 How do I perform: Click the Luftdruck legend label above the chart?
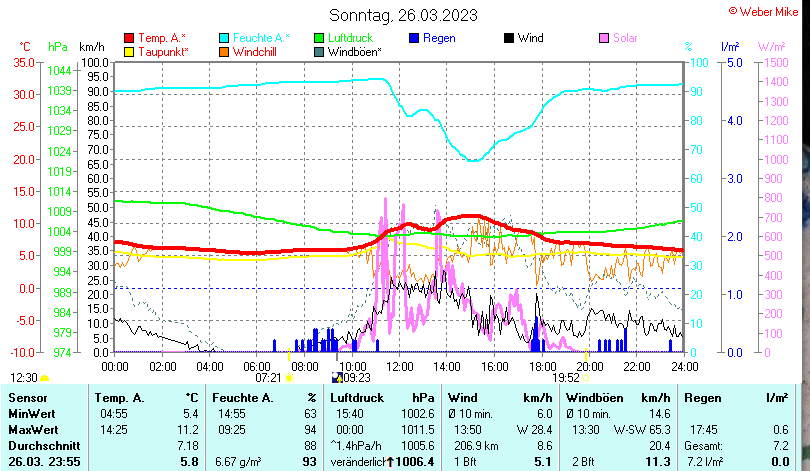(x=350, y=38)
